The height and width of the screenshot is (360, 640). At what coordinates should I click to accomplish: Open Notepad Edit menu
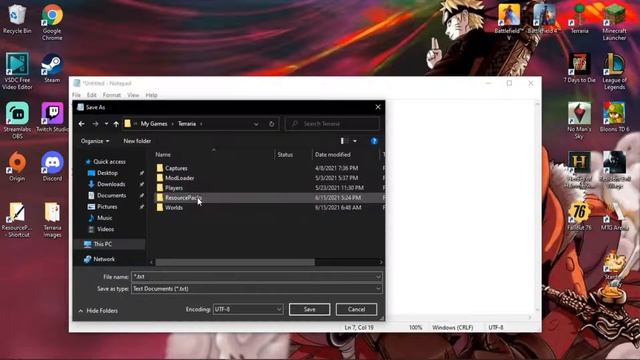click(x=91, y=95)
